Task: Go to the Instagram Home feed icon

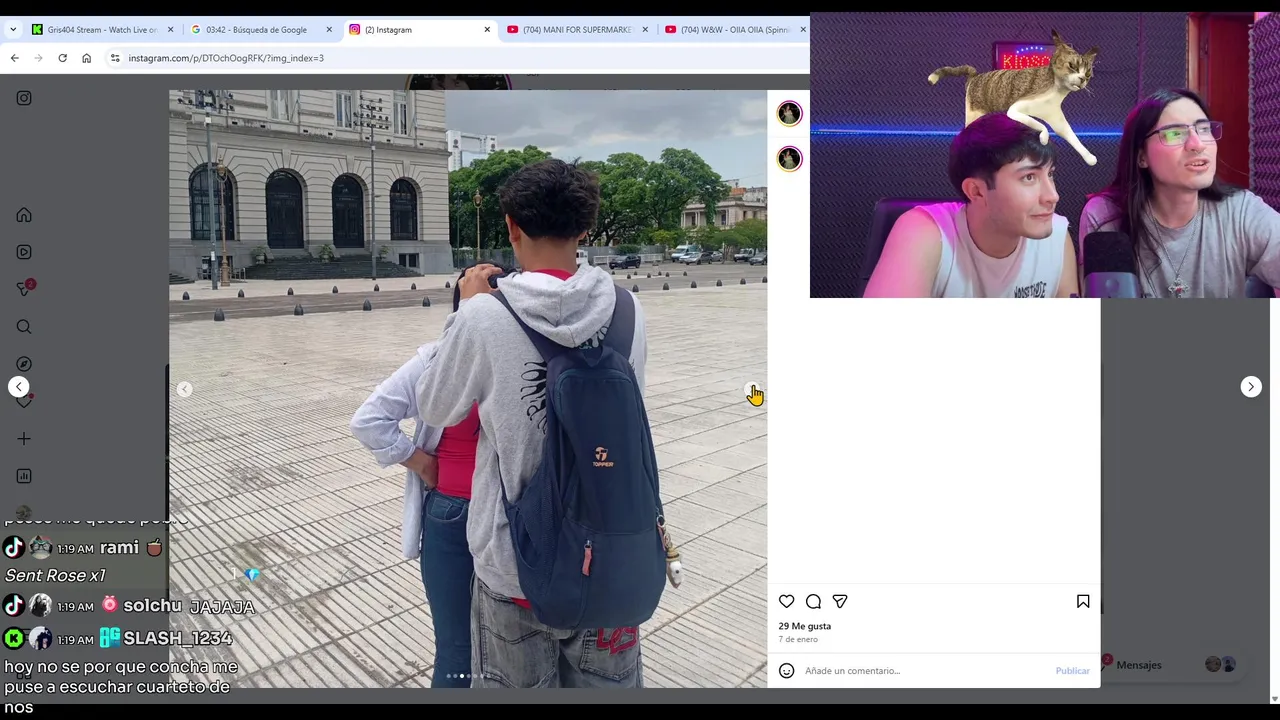Action: point(24,215)
